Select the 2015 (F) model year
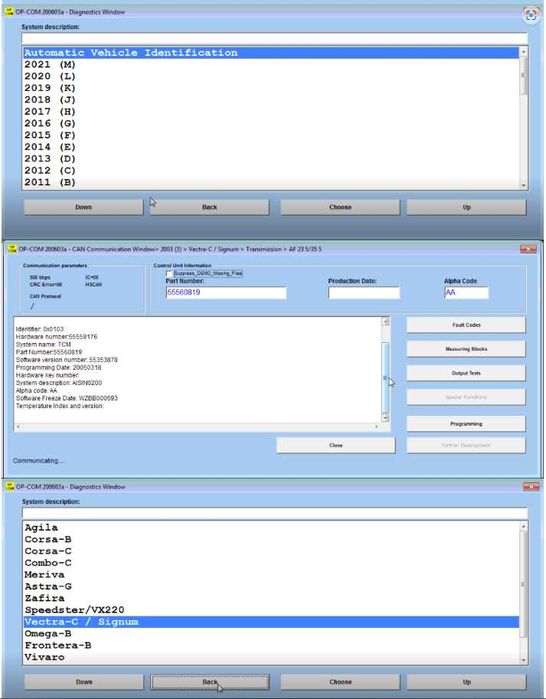 (x=271, y=135)
